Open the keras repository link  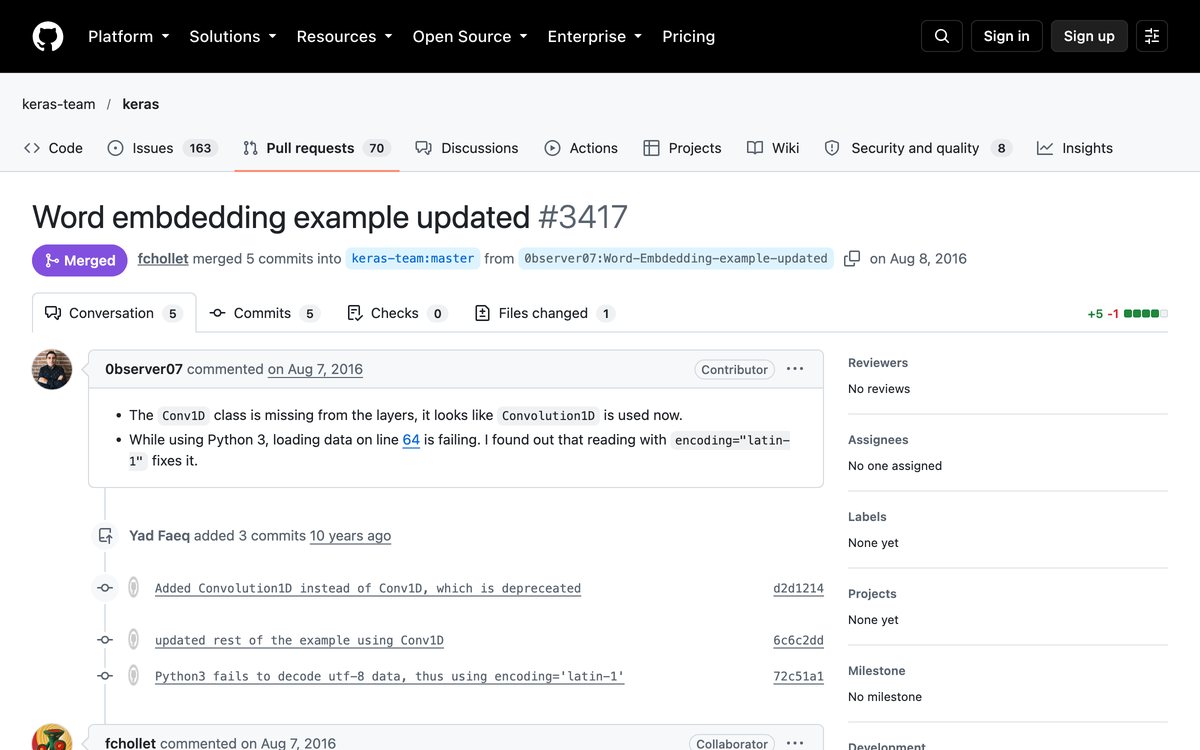(141, 104)
